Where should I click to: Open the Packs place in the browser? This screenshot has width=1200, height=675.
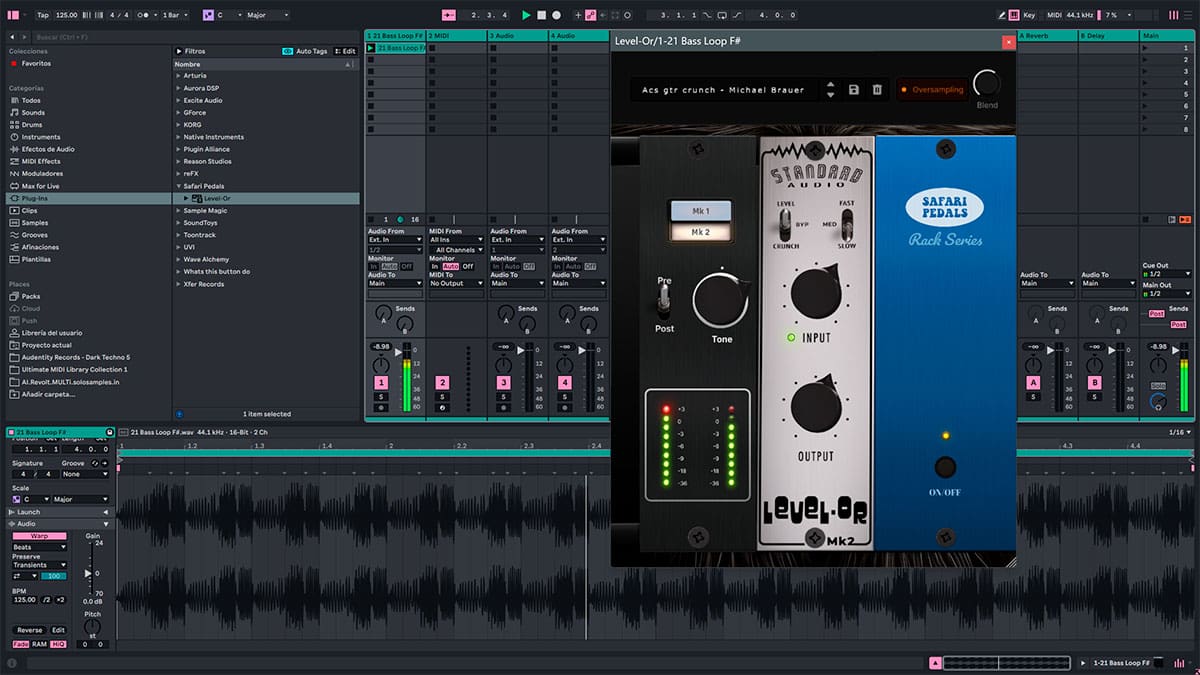pyautogui.click(x=30, y=296)
